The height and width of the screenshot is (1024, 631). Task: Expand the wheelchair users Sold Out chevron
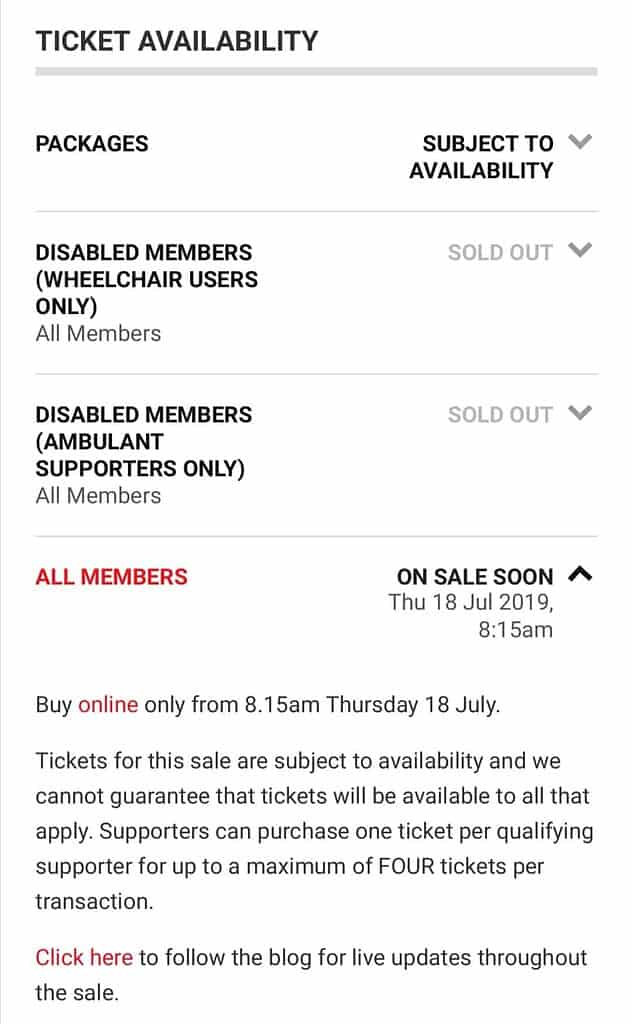tap(579, 250)
